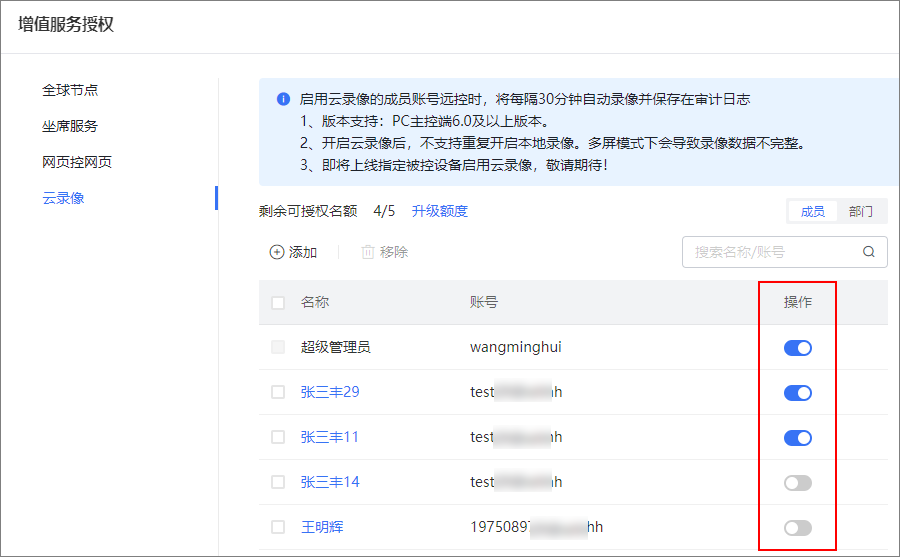This screenshot has width=900, height=557.
Task: Enable cloud recording for 王明辉
Action: (x=797, y=528)
